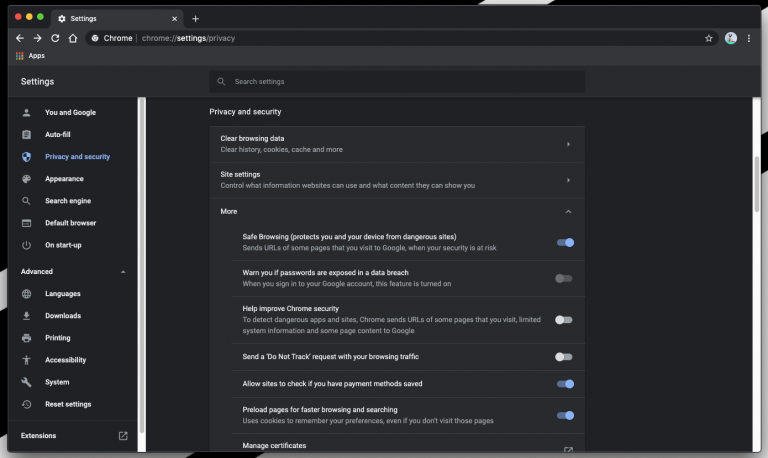Click the external link icon beside Extensions
The height and width of the screenshot is (458, 768).
123,436
